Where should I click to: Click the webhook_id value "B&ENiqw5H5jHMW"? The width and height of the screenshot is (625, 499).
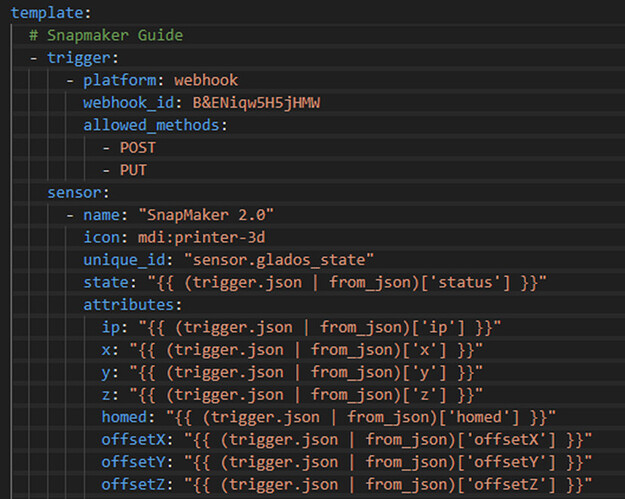click(x=250, y=102)
